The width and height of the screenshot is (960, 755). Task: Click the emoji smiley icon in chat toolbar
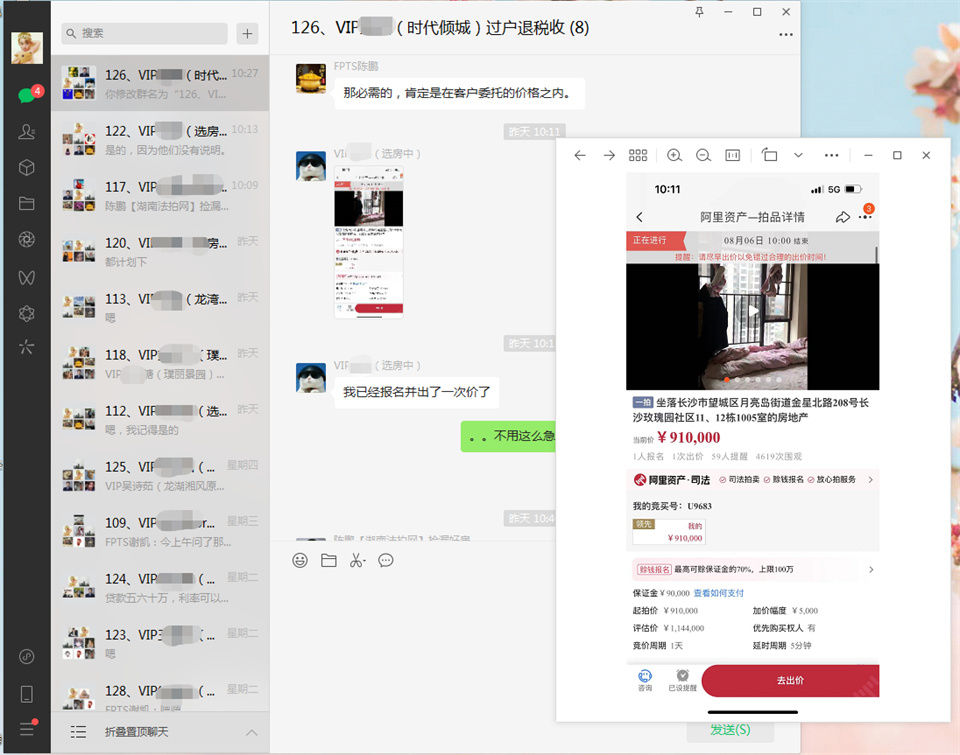300,560
